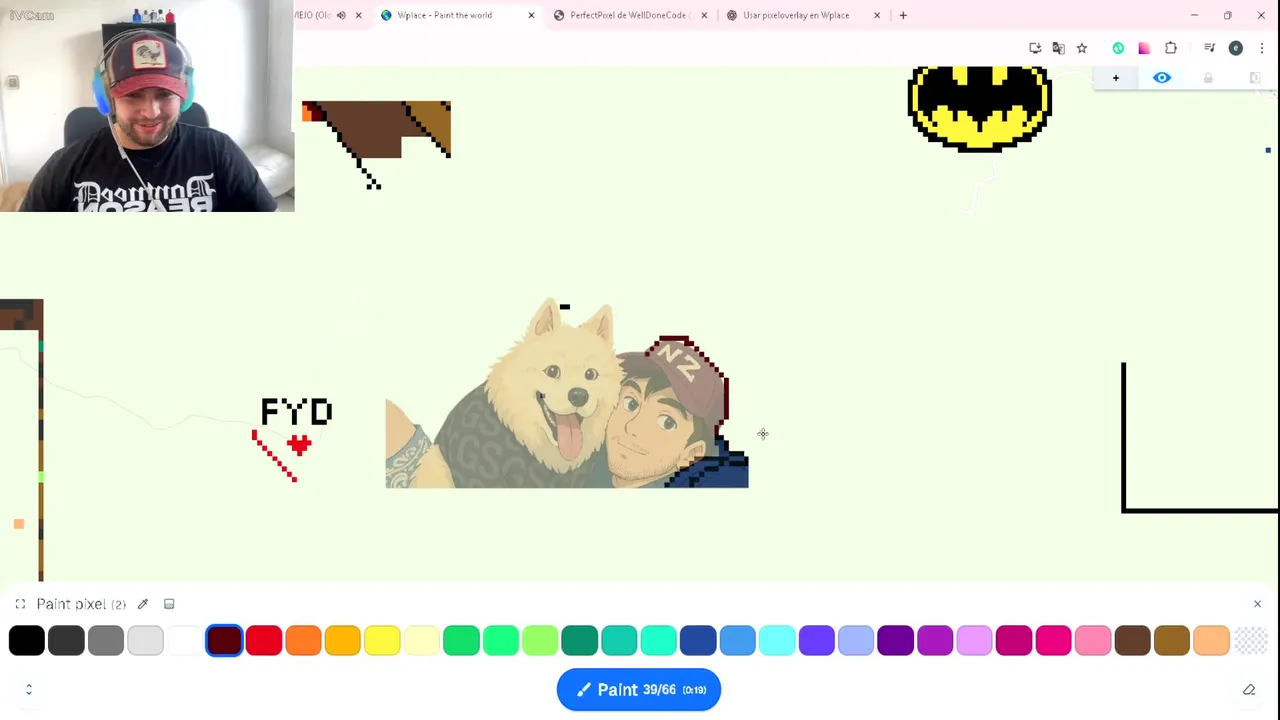
Task: Open the browser profile avatar
Action: click(x=1236, y=48)
